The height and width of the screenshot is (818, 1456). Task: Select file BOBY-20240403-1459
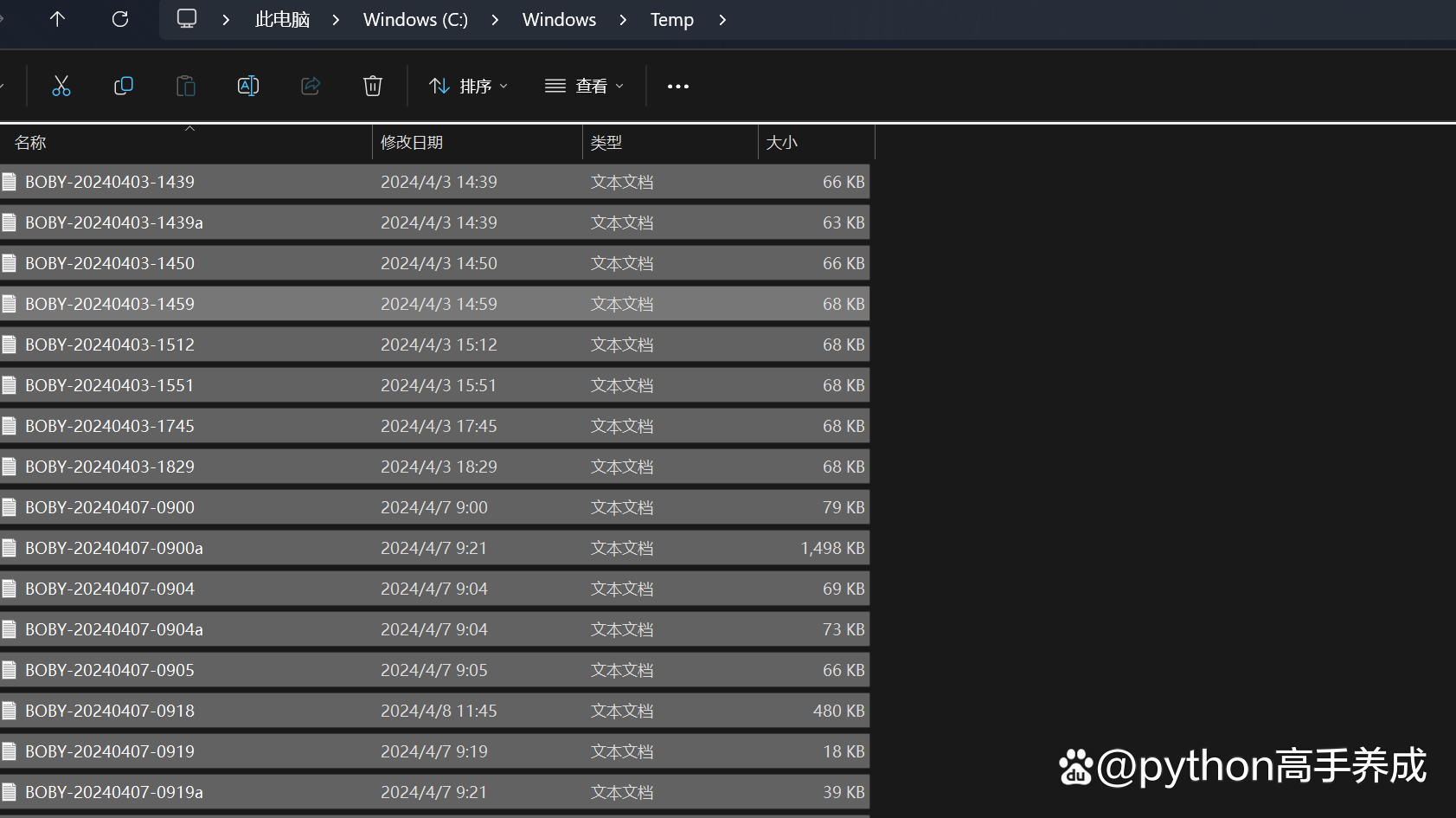[x=434, y=304]
